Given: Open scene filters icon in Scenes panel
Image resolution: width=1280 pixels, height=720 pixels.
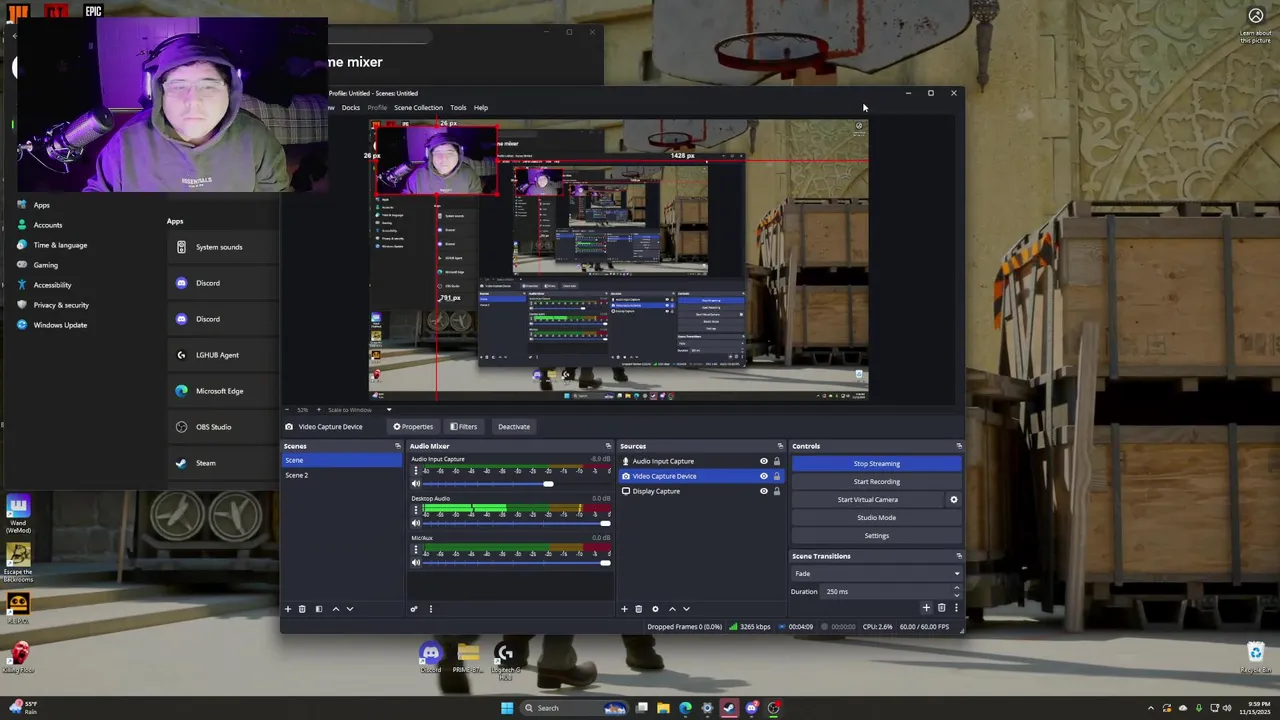Looking at the screenshot, I should click(319, 609).
